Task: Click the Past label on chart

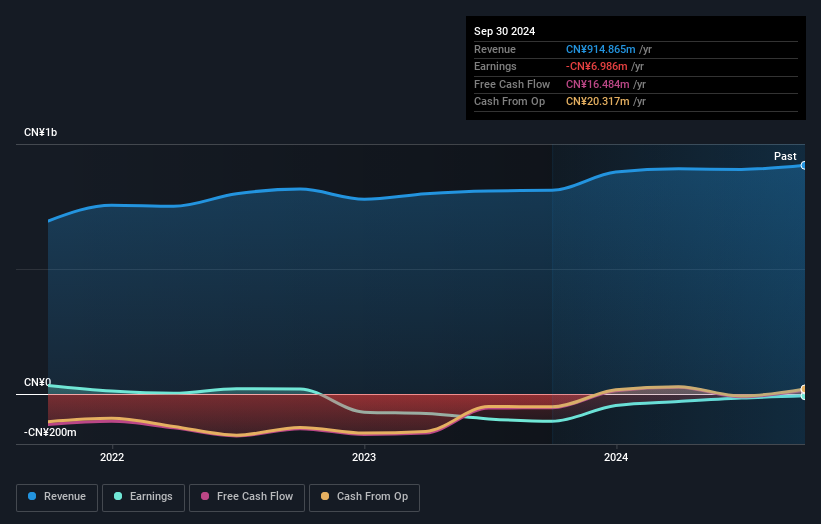Action: point(785,156)
